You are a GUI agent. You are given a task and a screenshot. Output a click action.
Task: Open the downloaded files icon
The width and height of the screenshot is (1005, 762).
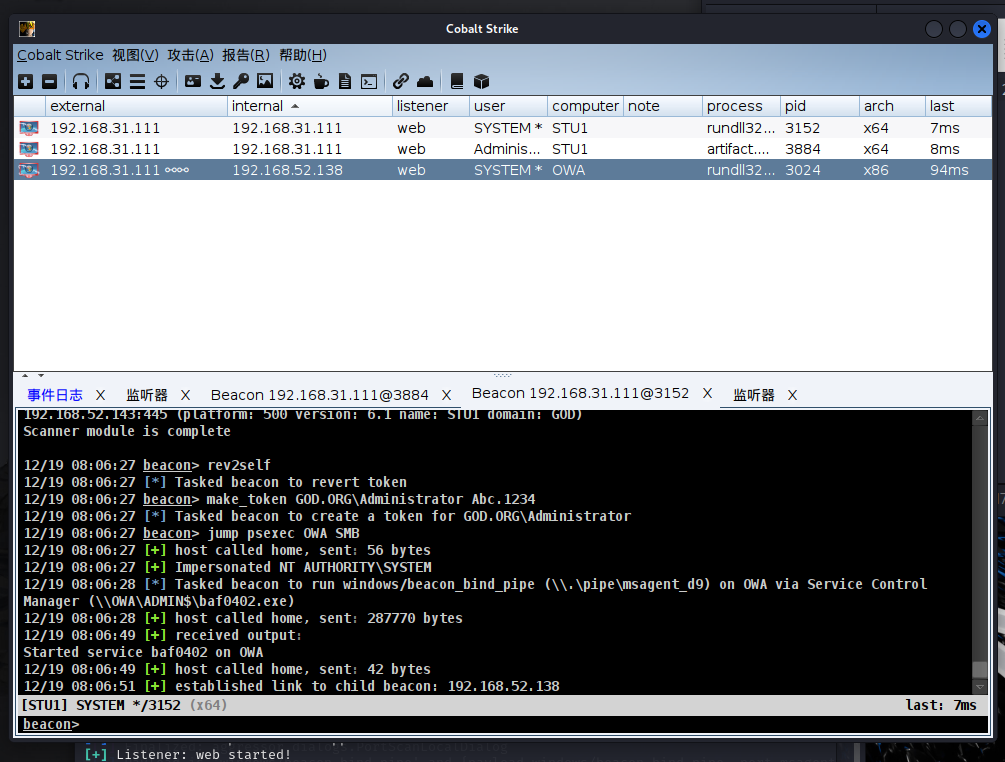click(217, 81)
